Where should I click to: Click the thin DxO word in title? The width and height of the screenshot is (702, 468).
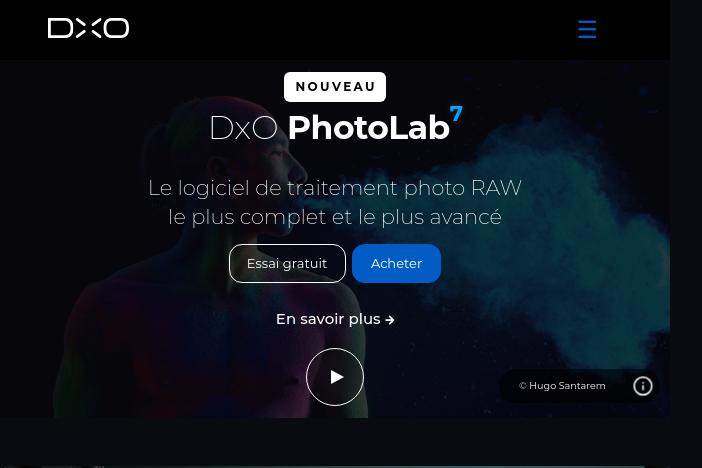click(244, 128)
